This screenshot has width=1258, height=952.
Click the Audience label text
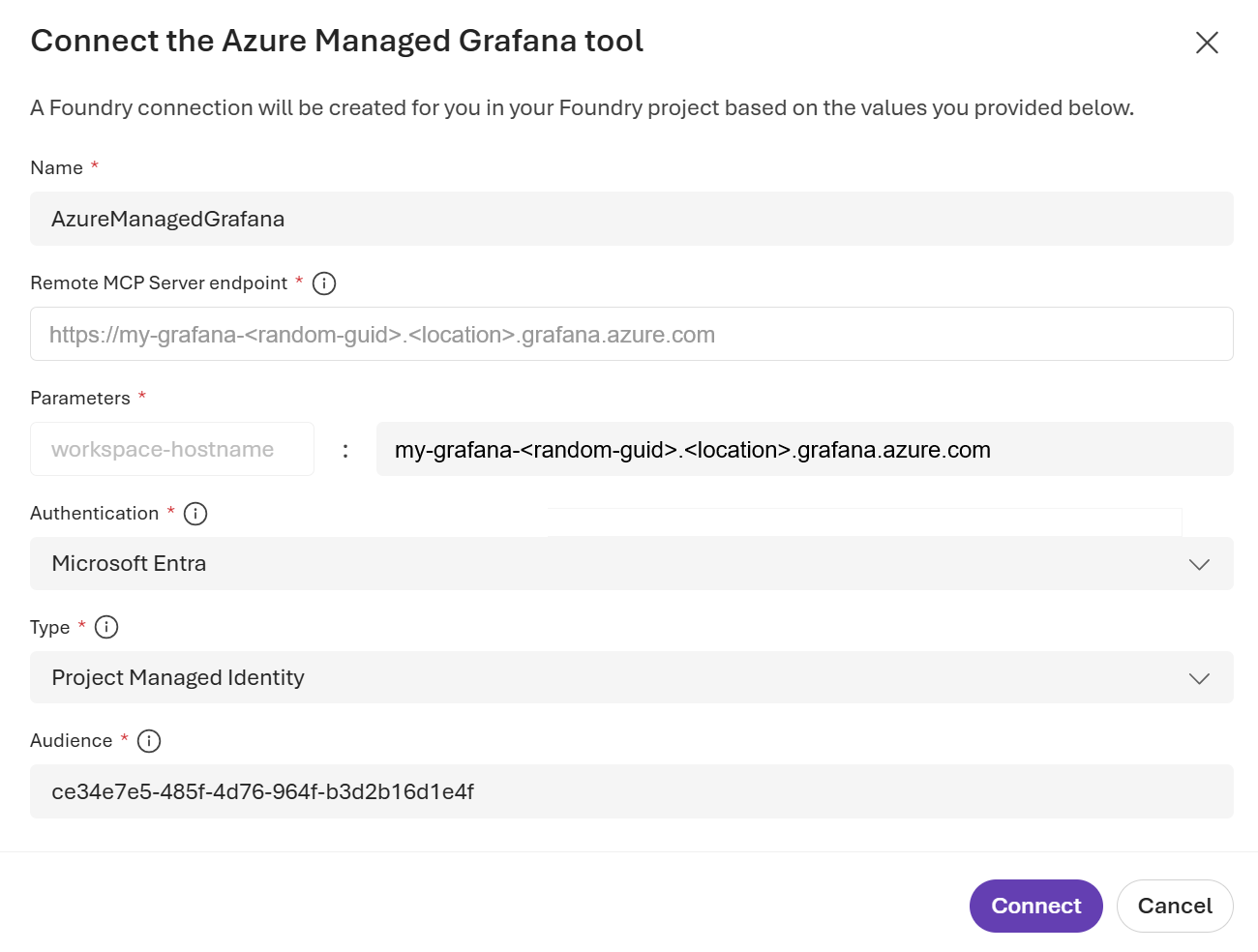pyautogui.click(x=72, y=740)
